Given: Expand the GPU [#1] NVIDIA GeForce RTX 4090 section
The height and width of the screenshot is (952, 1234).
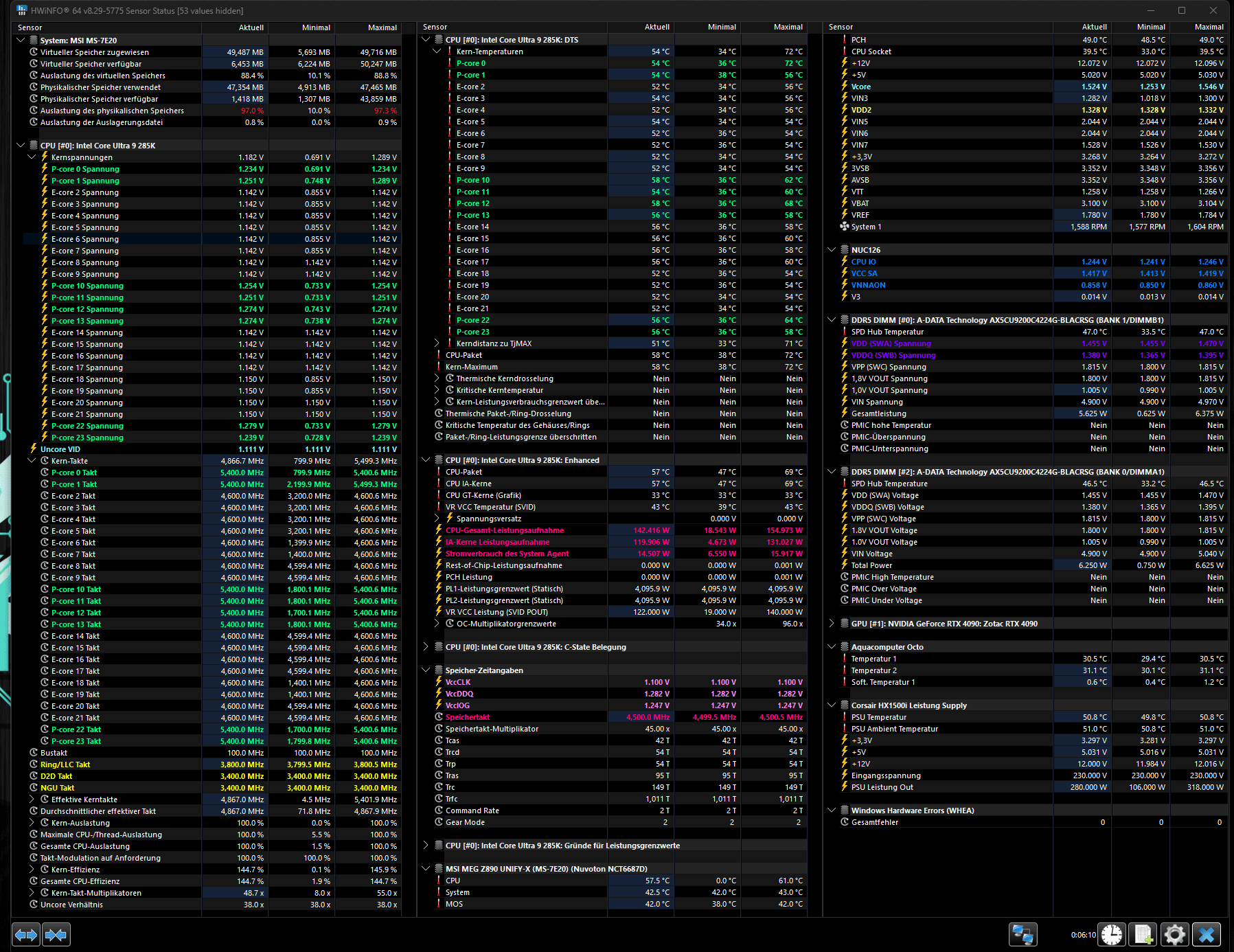Looking at the screenshot, I should tap(832, 624).
